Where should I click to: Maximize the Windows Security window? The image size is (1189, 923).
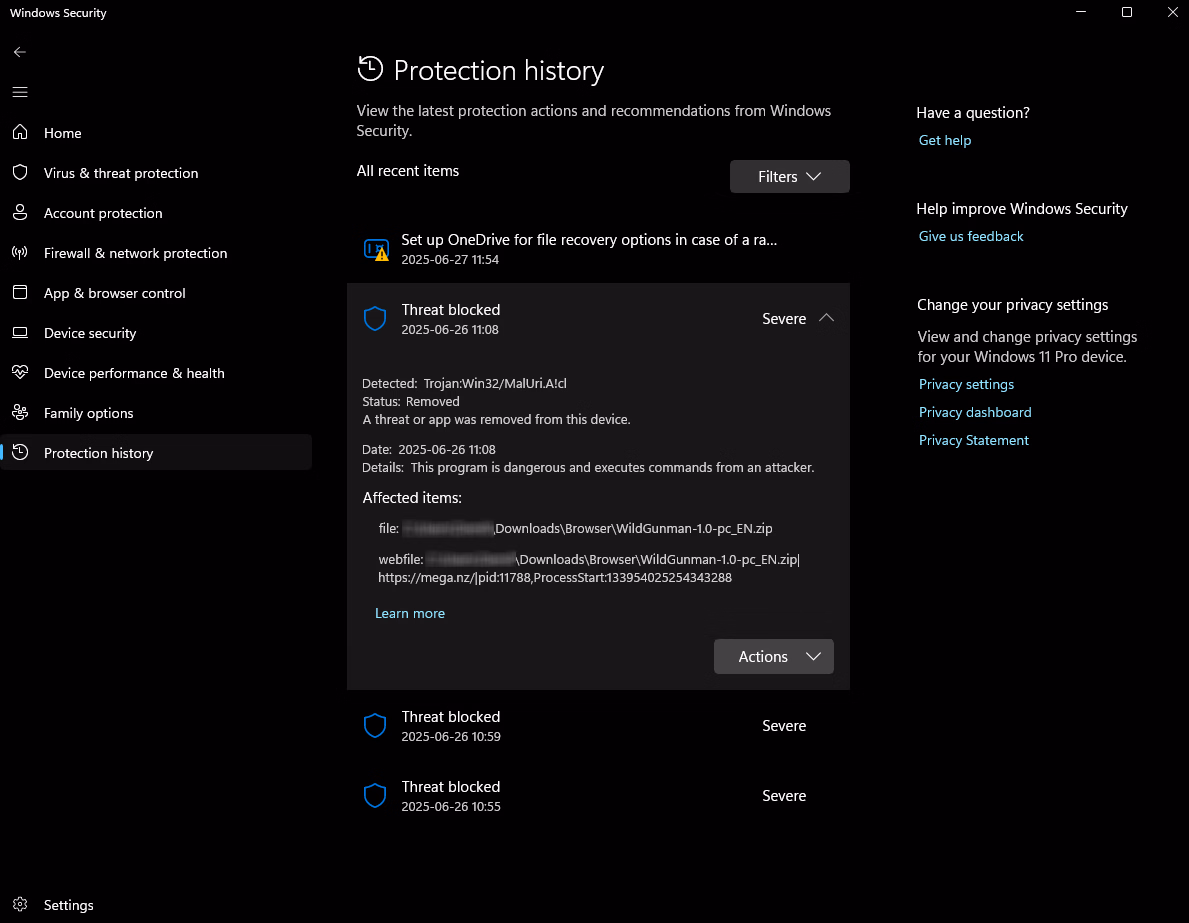1127,12
